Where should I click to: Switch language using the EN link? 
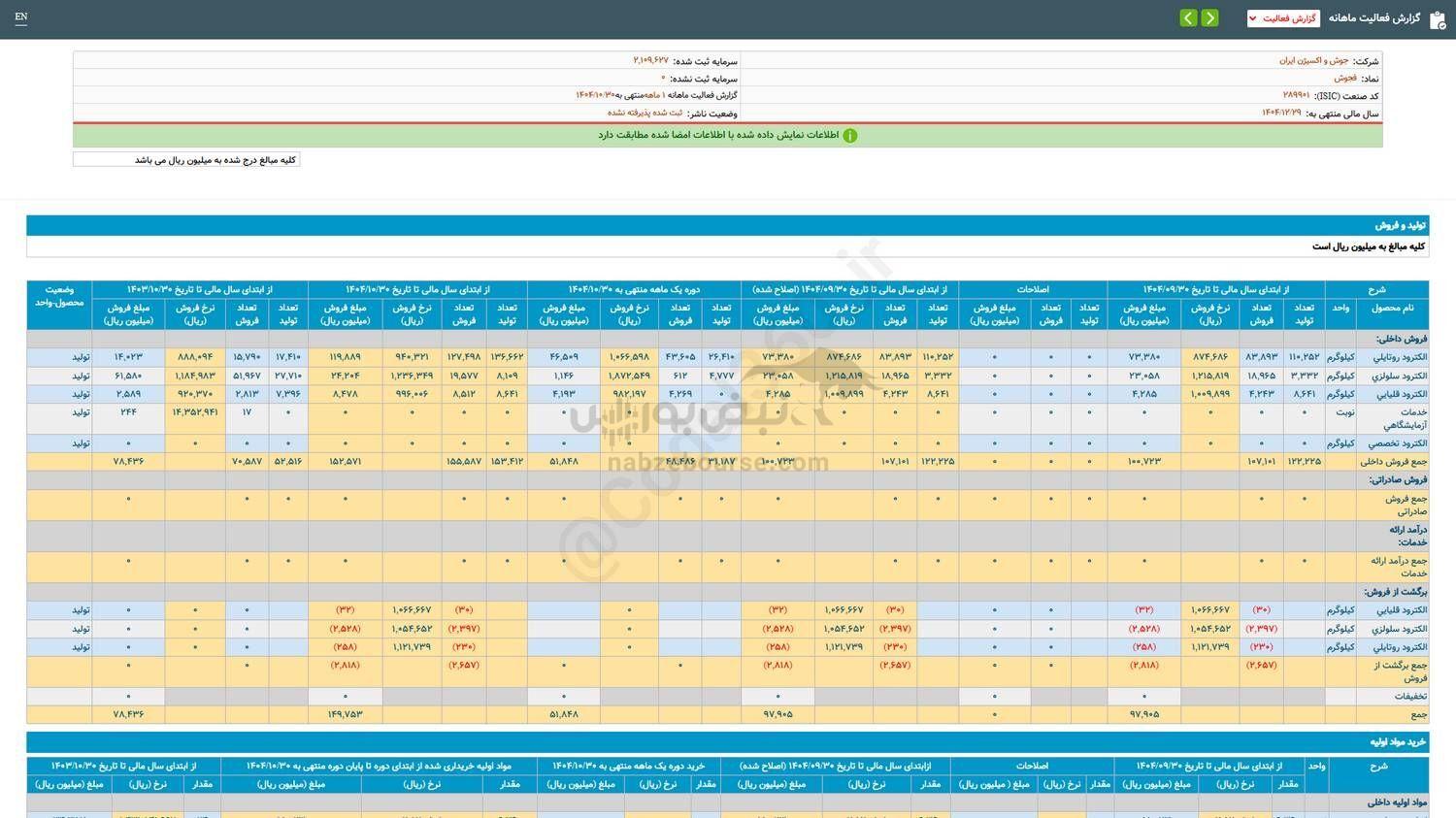(x=21, y=17)
